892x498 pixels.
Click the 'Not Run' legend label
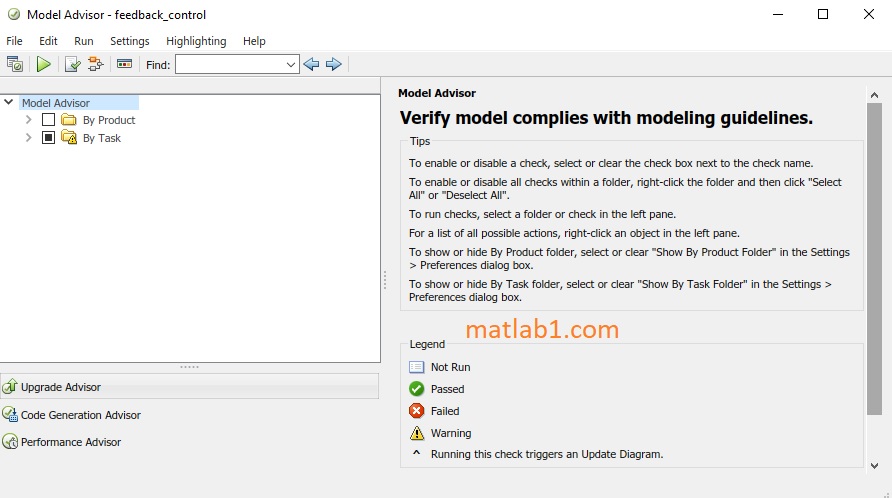pos(451,367)
